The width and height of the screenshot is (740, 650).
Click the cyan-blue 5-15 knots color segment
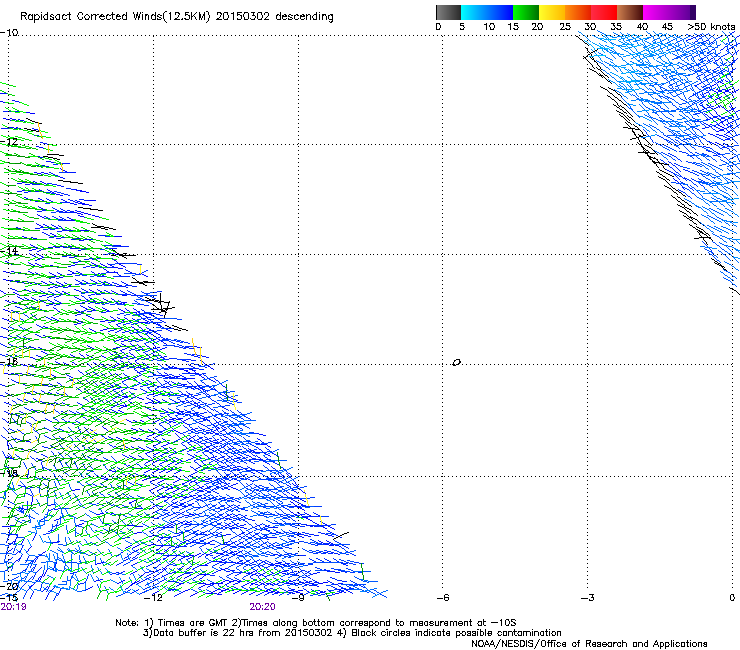[487, 12]
